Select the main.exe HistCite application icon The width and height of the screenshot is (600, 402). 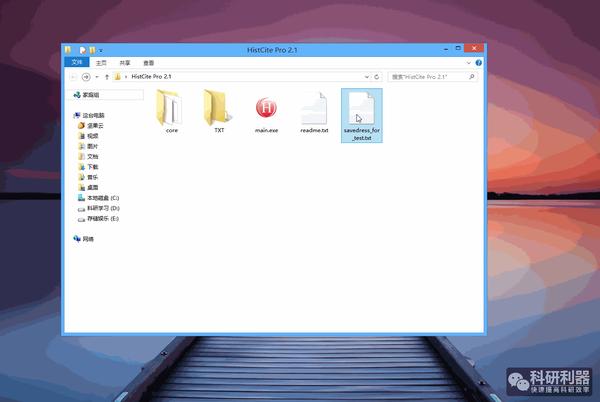pyautogui.click(x=266, y=108)
